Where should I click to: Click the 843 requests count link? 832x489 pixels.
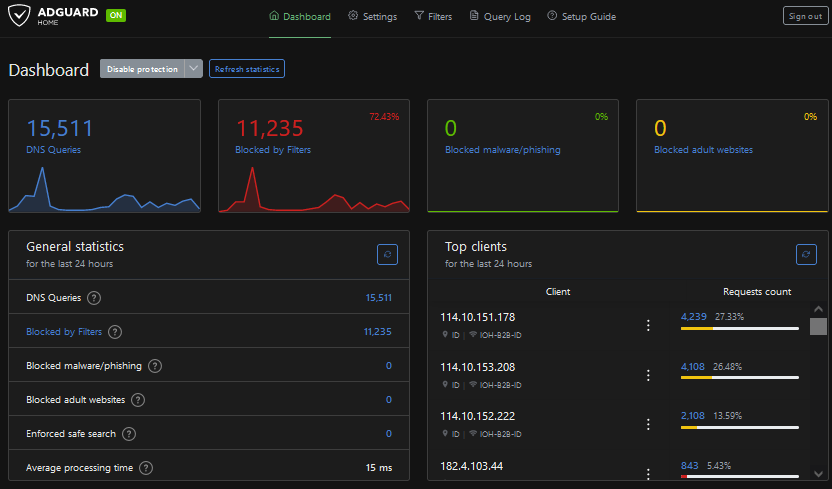(x=689, y=466)
